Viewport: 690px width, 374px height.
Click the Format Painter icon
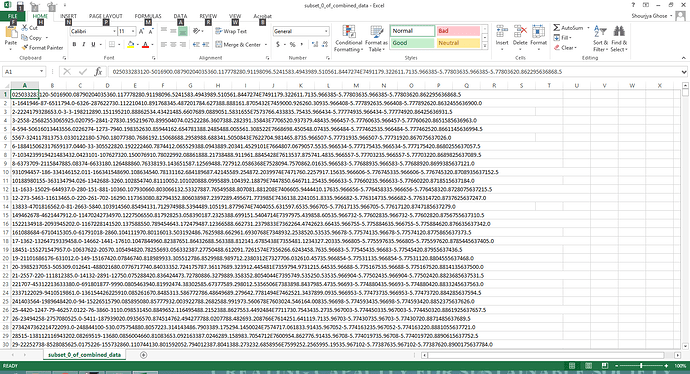click(x=25, y=48)
